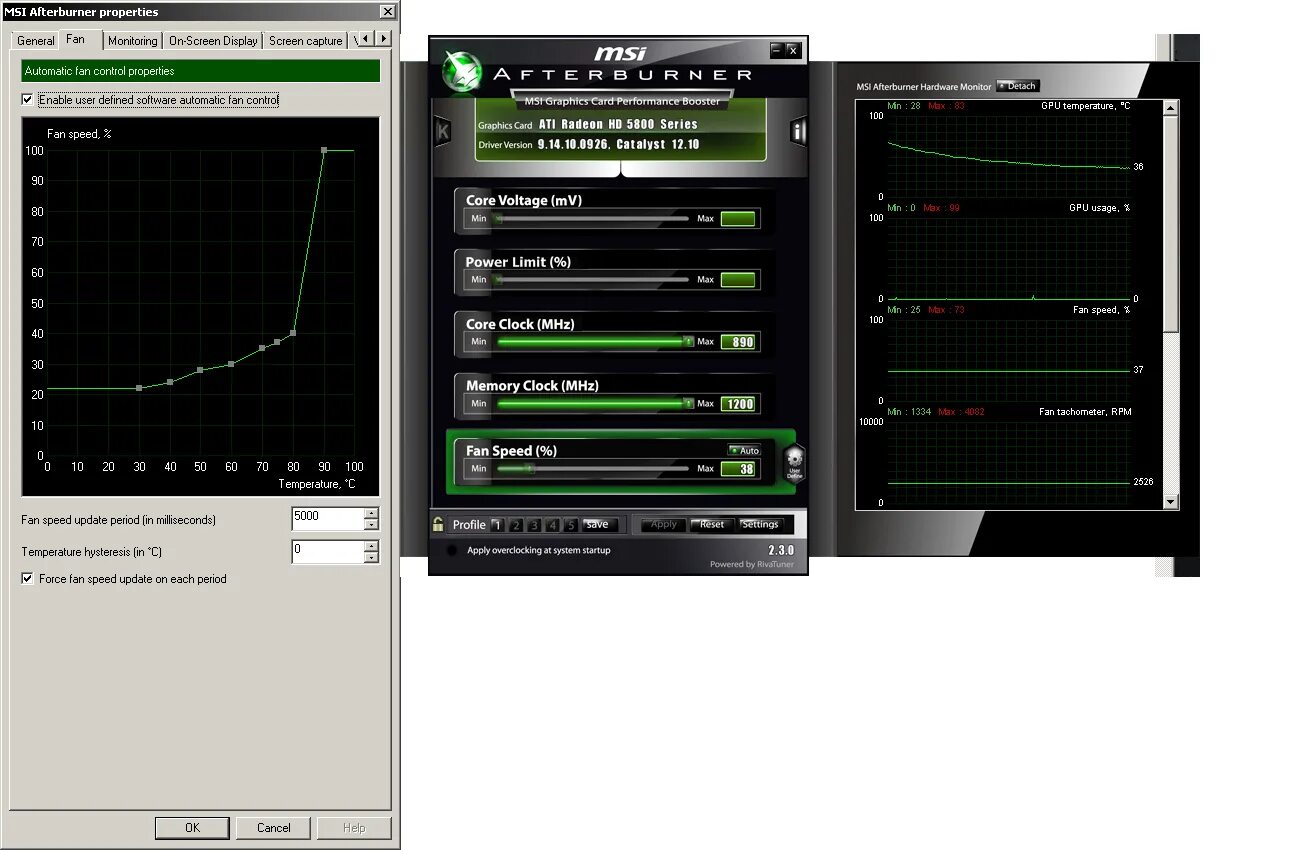Viewport: 1316px width, 850px height.
Task: Open the On-Screen Display tab
Action: tap(213, 41)
